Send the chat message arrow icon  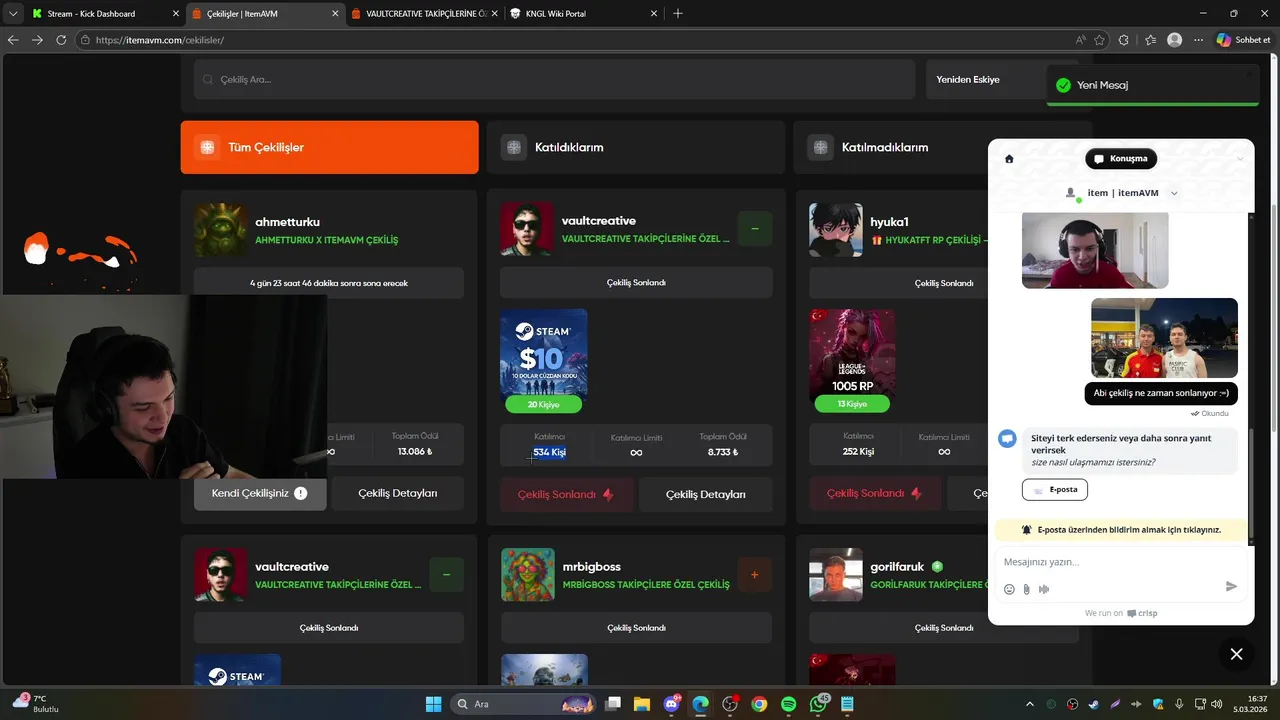point(1231,586)
